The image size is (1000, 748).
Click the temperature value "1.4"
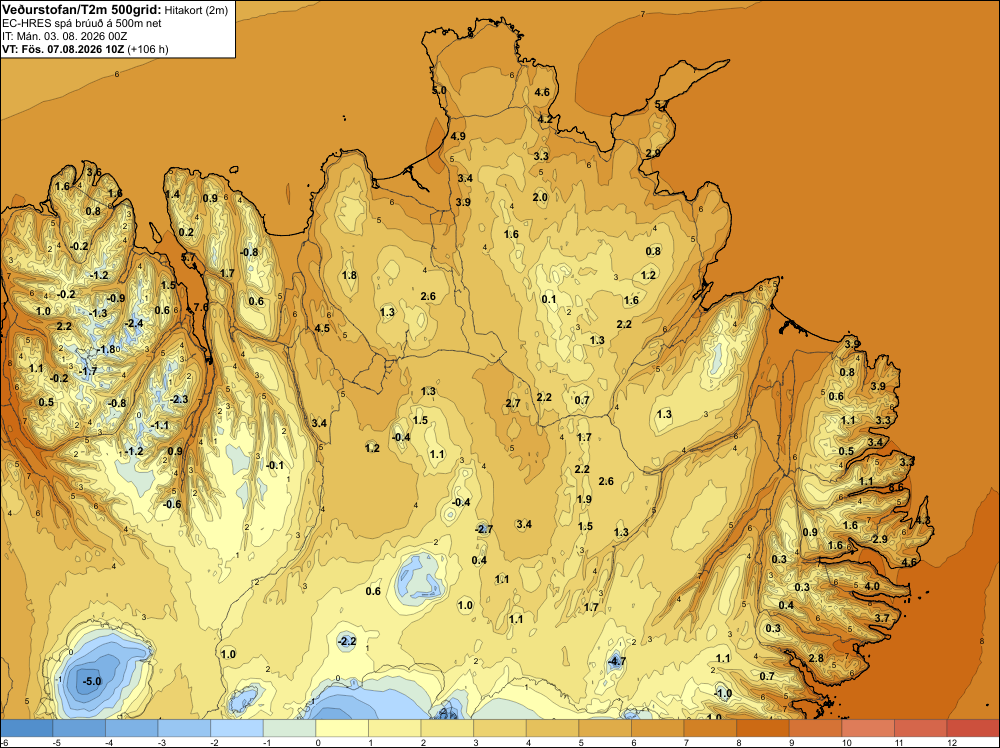(x=172, y=194)
